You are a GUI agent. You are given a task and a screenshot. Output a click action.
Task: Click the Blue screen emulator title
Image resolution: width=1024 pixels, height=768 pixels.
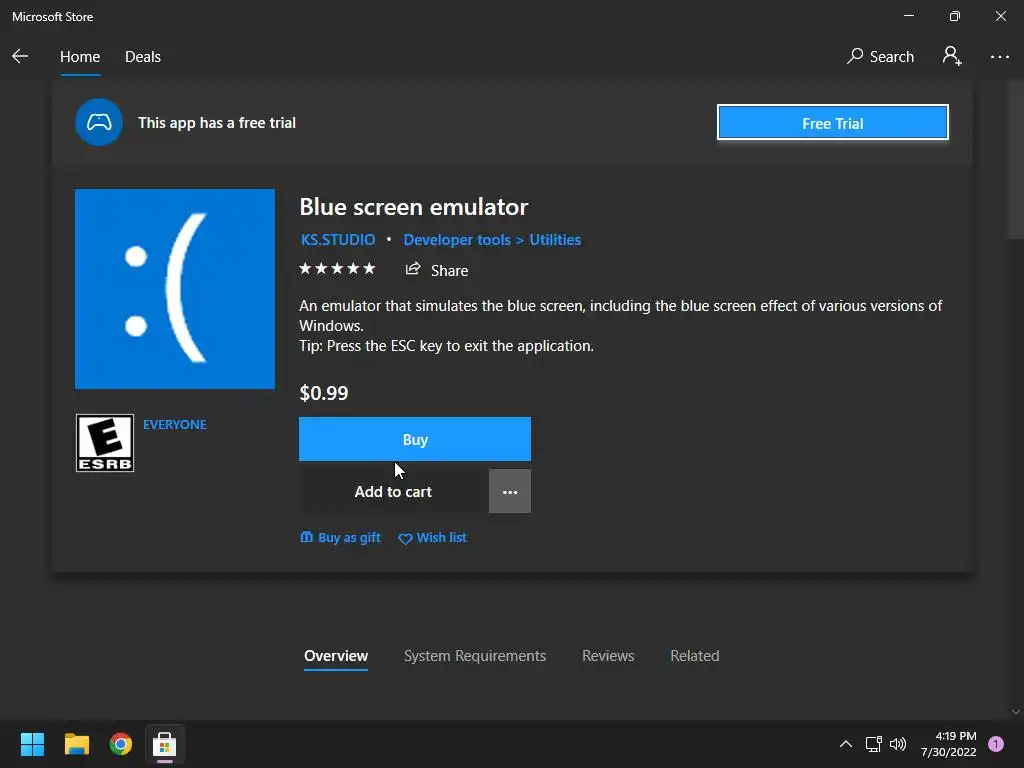413,207
